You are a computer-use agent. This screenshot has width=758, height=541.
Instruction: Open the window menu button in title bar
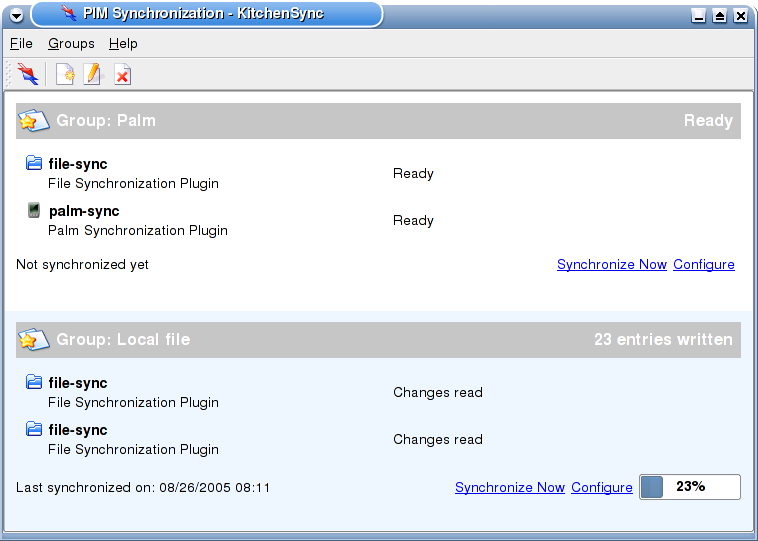[16, 15]
